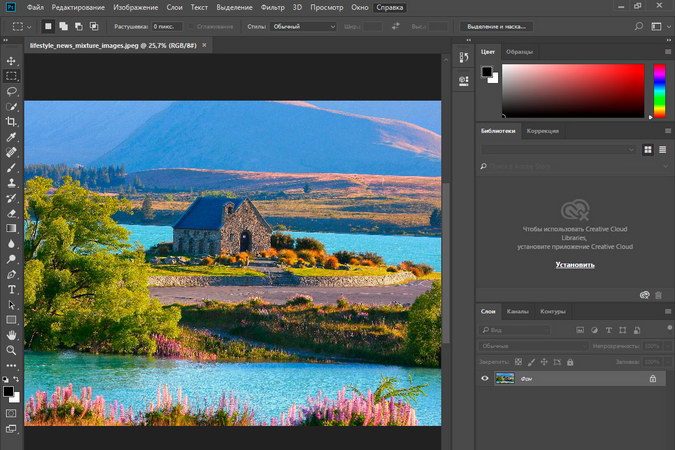Open the Изображение menu
675x450 pixels.
click(x=136, y=7)
